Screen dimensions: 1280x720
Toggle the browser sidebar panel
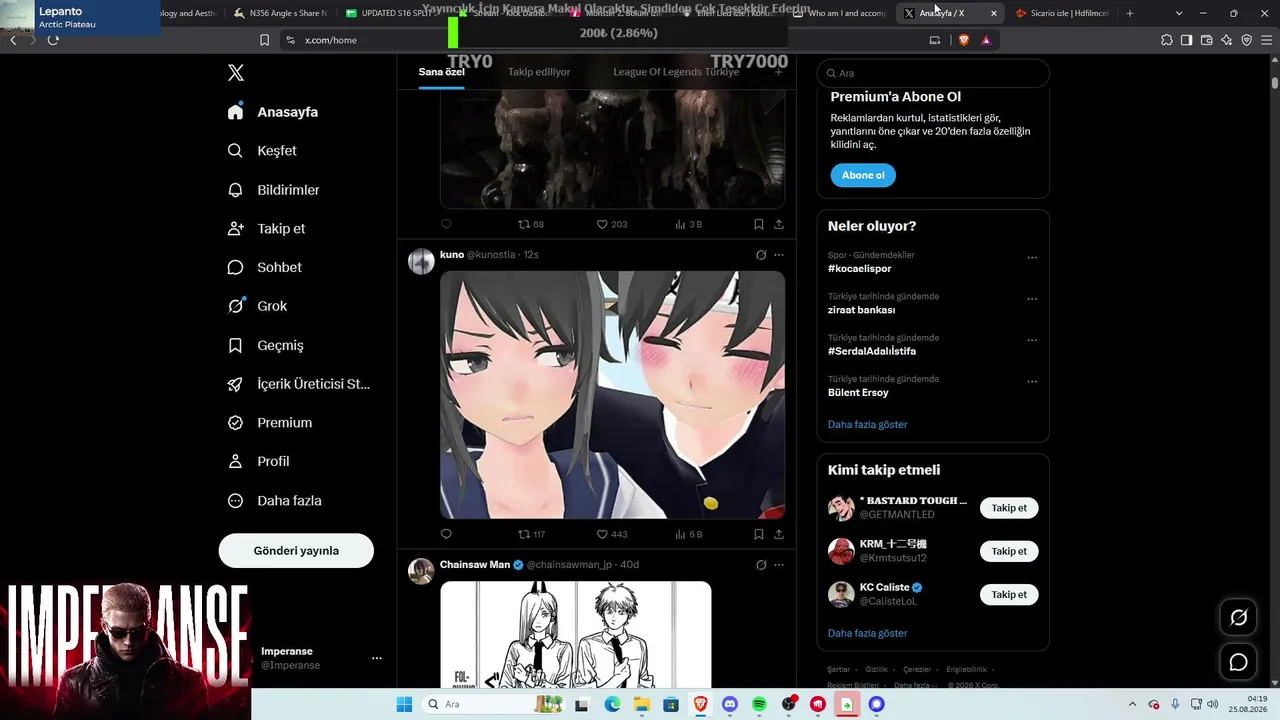(1187, 40)
